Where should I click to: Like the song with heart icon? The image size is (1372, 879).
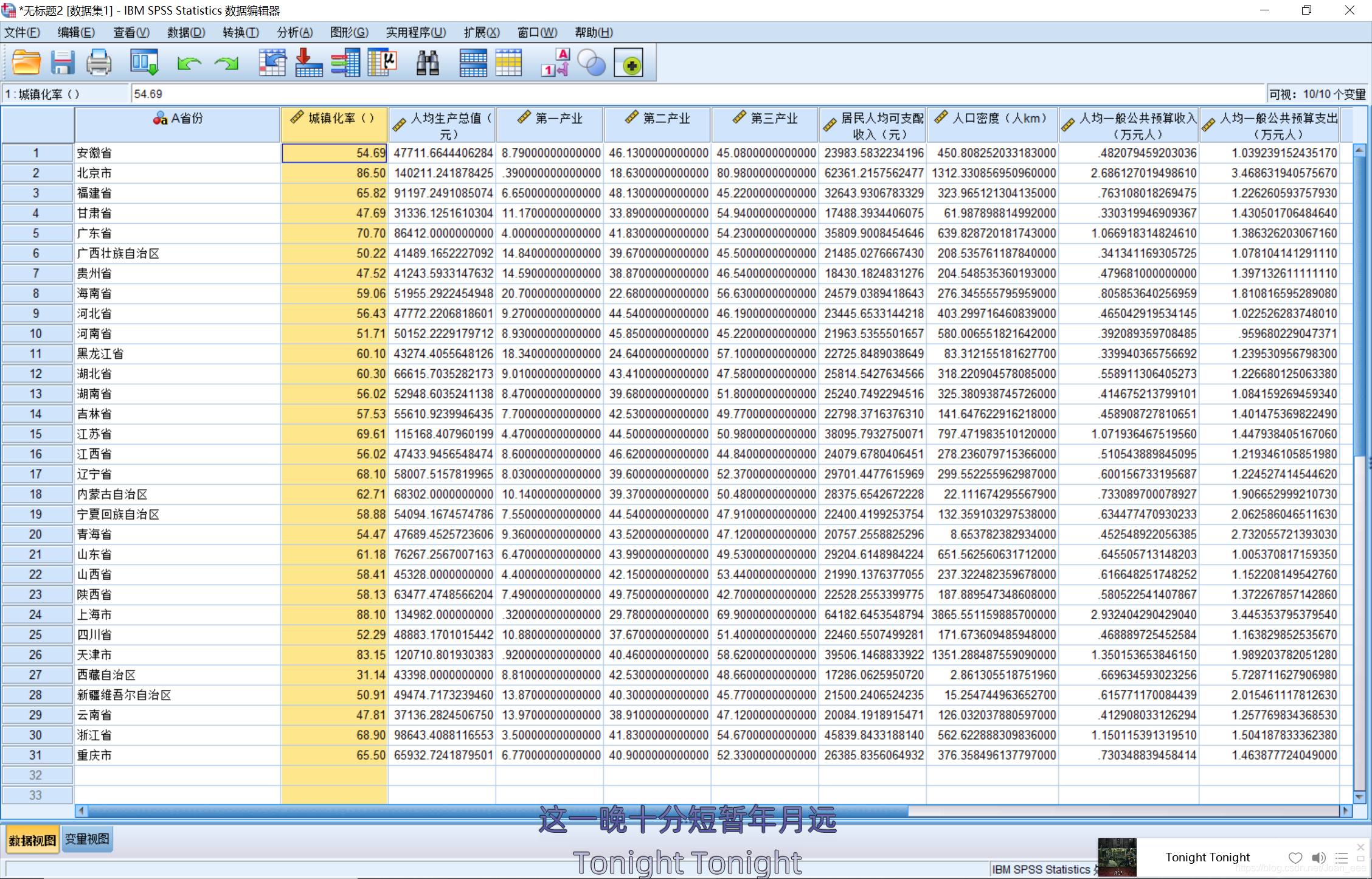click(1295, 858)
